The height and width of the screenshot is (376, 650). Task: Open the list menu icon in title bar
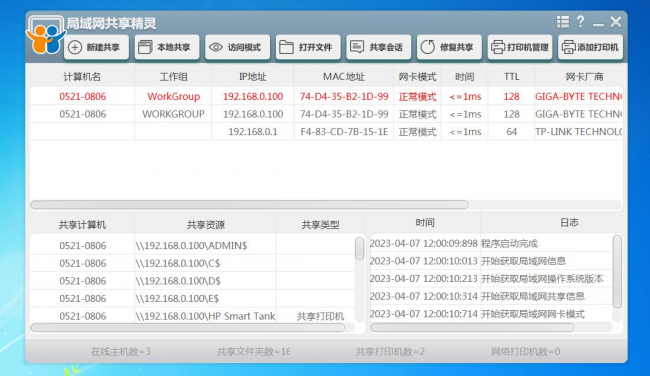(563, 22)
